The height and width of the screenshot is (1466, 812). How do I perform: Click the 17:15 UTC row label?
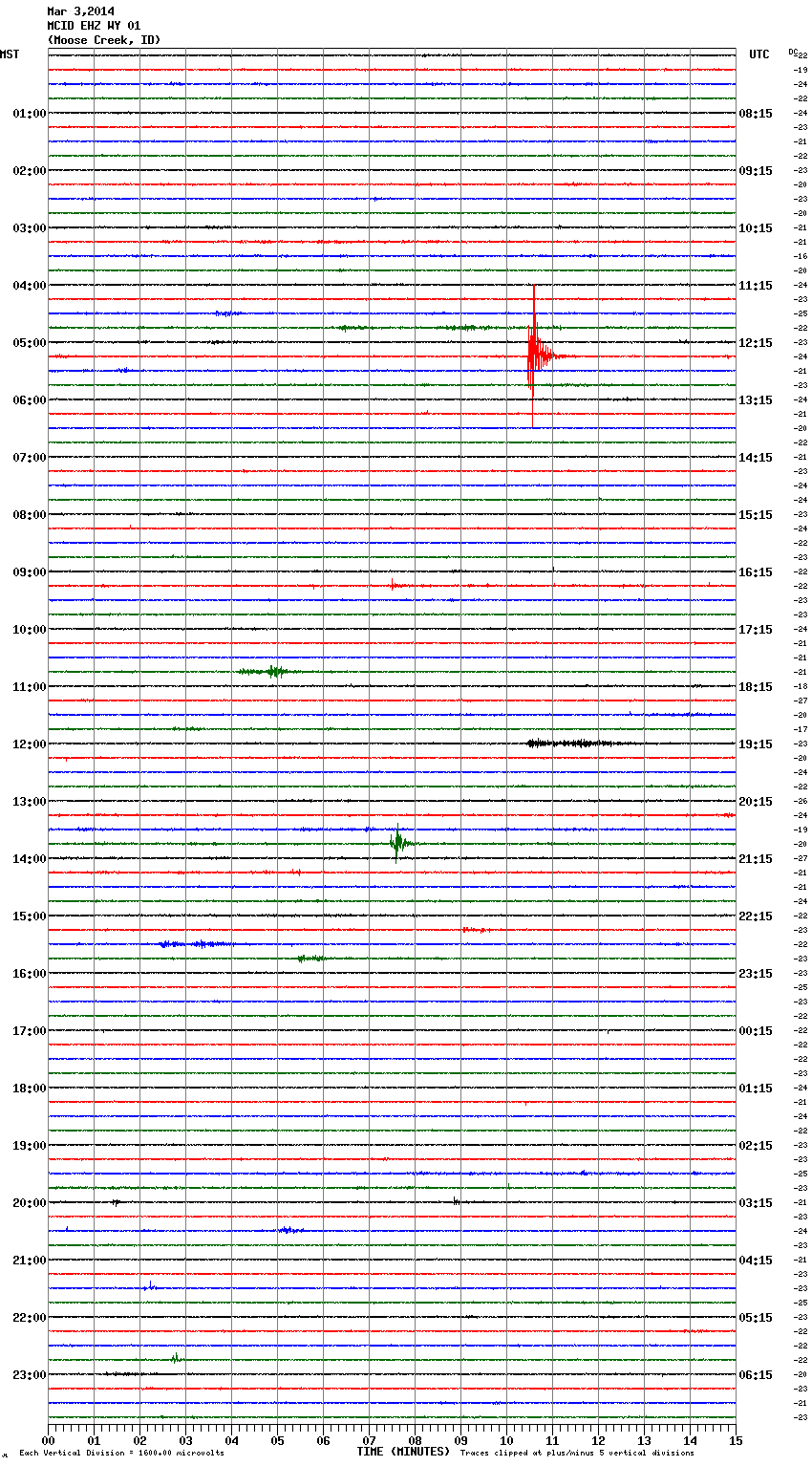[756, 630]
